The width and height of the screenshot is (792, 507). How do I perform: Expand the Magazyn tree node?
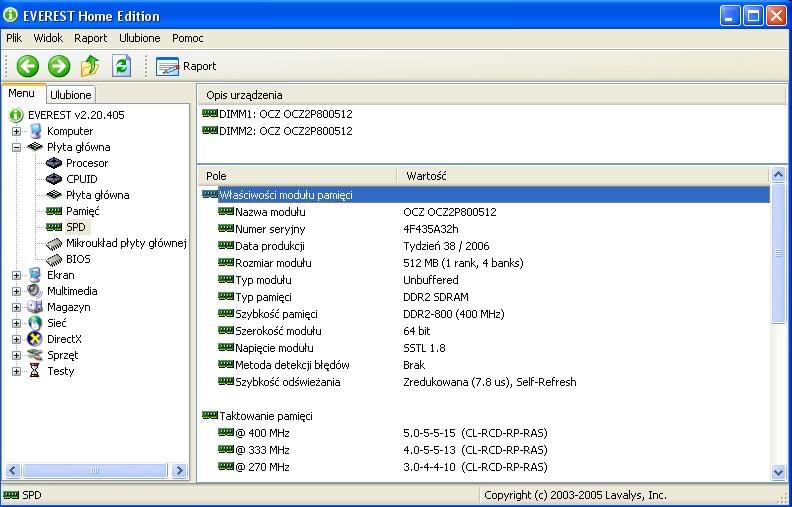click(16, 308)
